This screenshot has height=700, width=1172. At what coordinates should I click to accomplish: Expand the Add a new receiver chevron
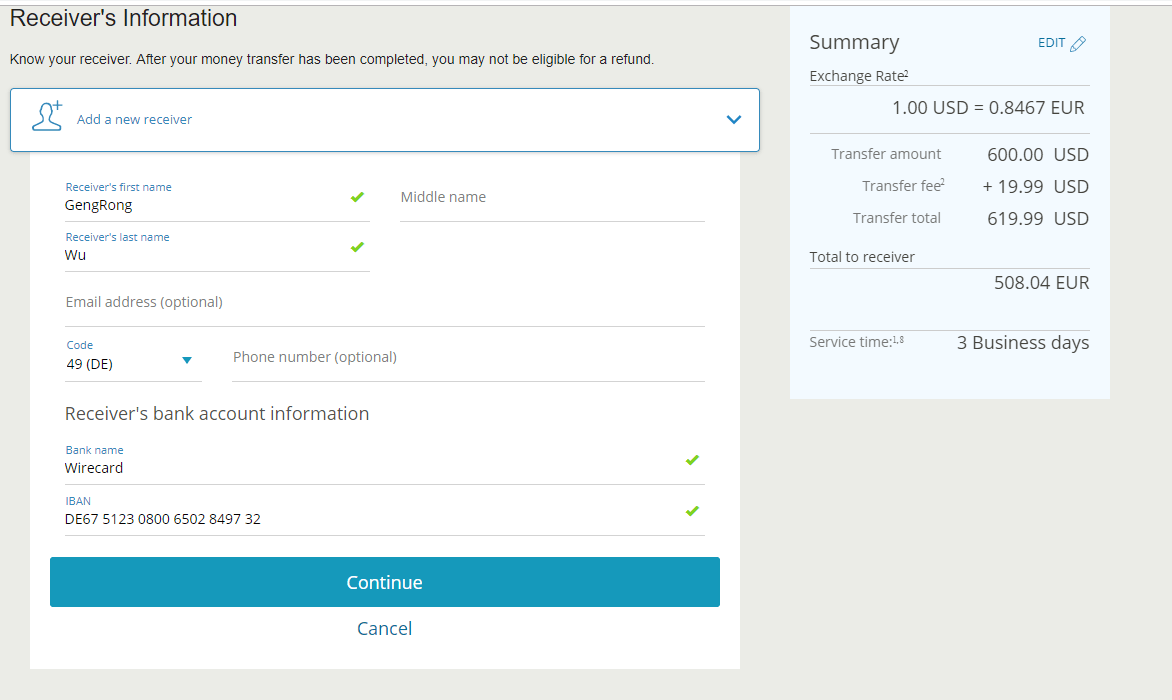(734, 120)
